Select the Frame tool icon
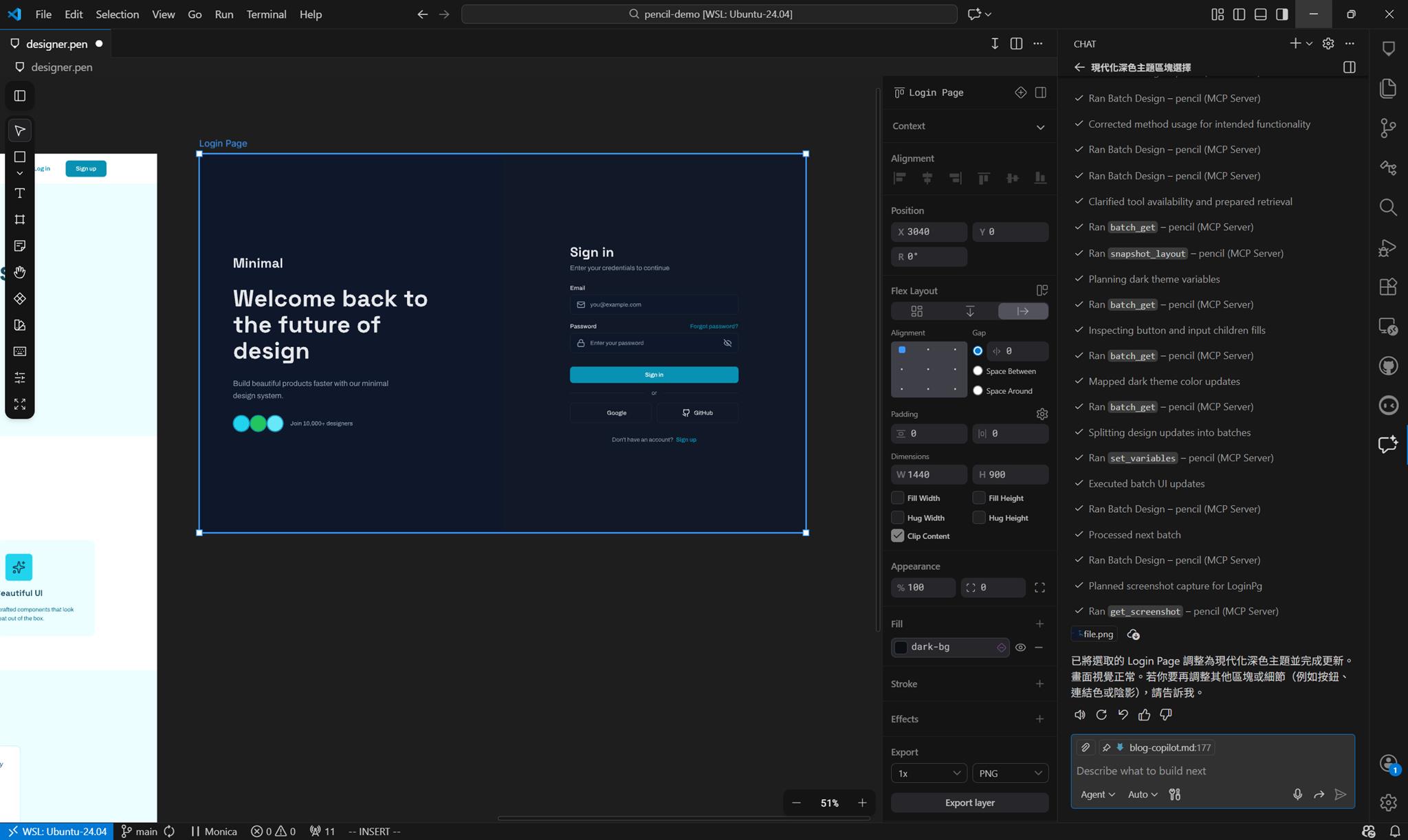The width and height of the screenshot is (1408, 840). [x=20, y=219]
